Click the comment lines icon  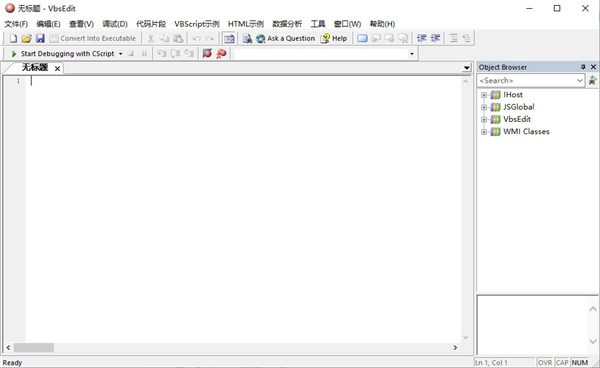pos(453,38)
